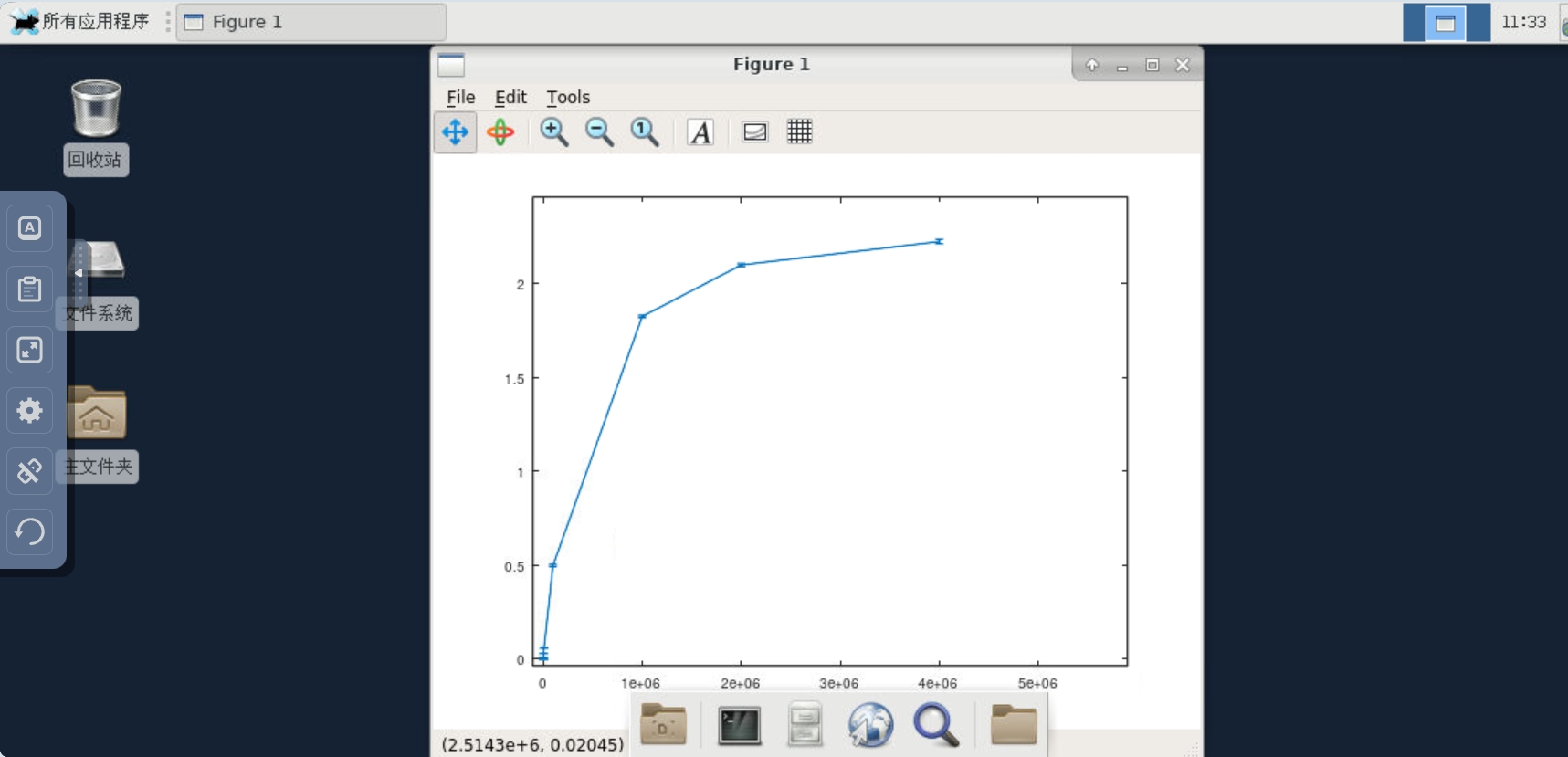Open the web browser globe icon
Viewport: 1568px width, 757px height.
[x=870, y=726]
